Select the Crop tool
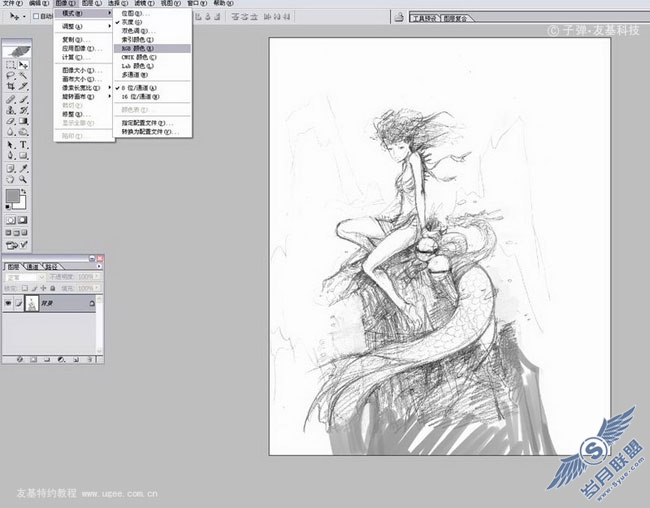650x508 pixels. point(11,86)
